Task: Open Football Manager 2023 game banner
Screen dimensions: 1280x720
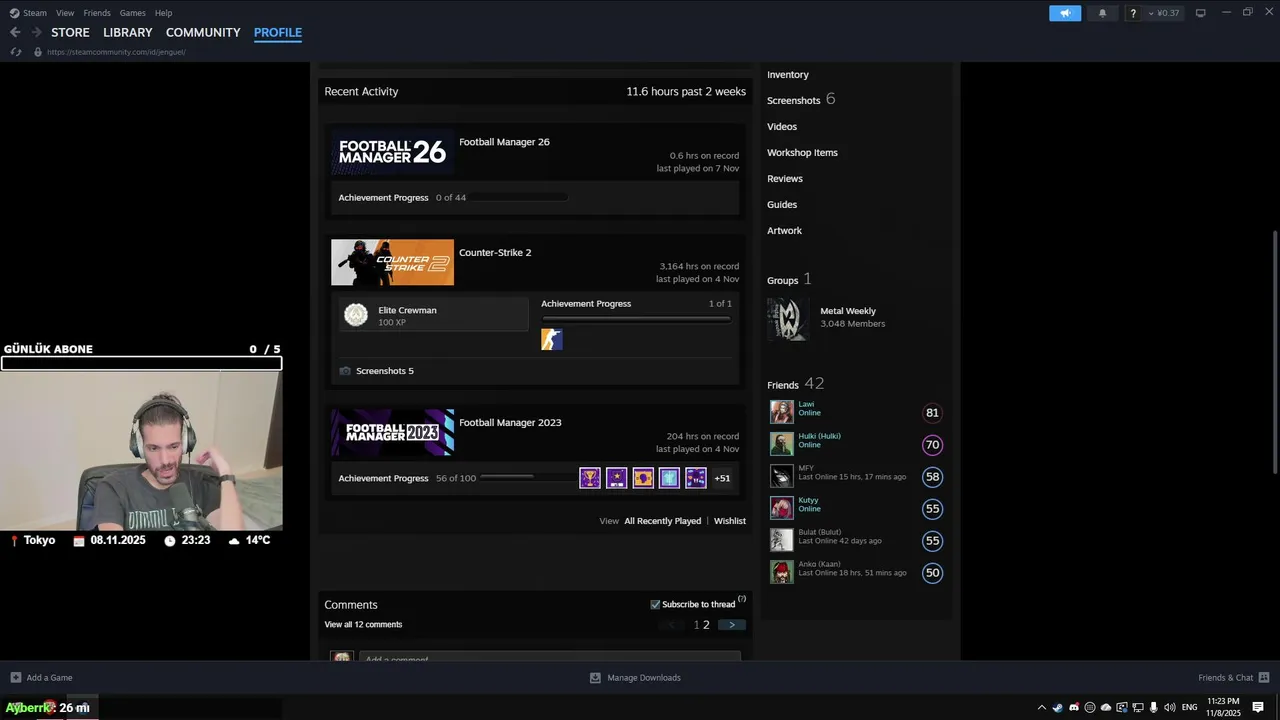Action: point(392,433)
